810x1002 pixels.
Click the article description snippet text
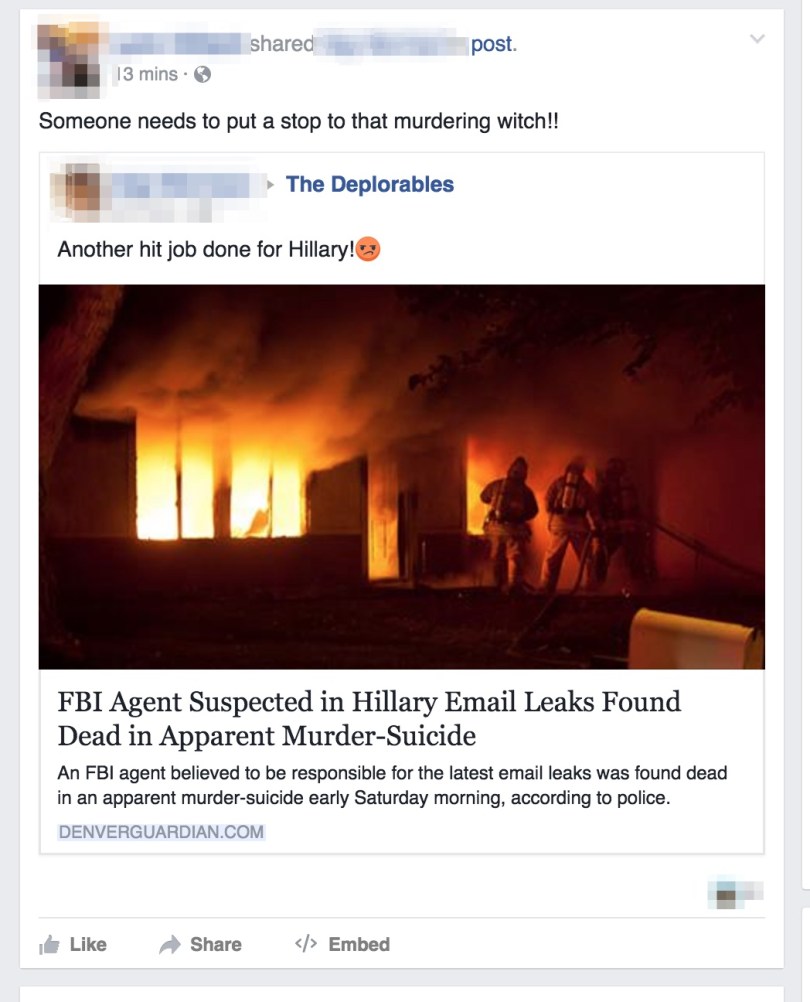[x=392, y=785]
